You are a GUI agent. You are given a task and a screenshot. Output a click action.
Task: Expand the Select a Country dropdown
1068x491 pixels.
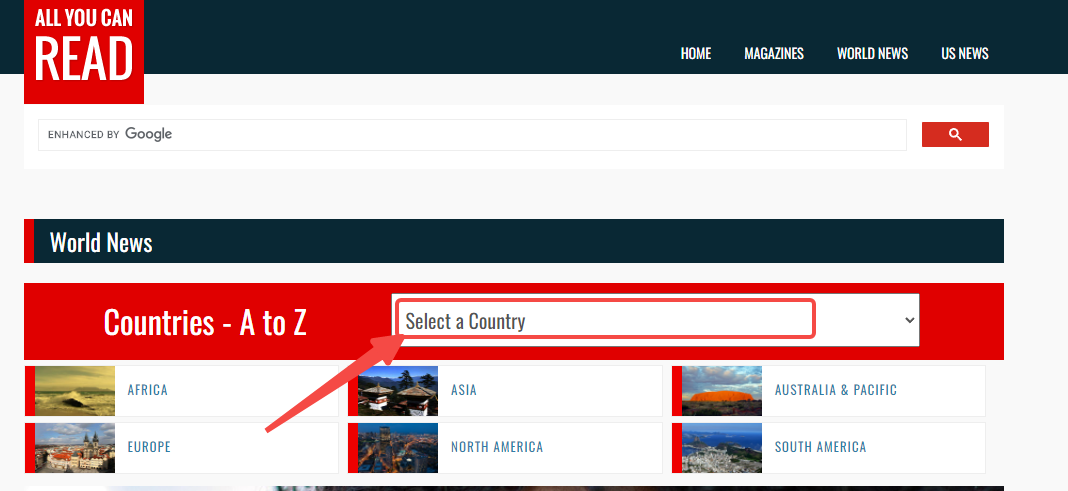click(x=655, y=320)
